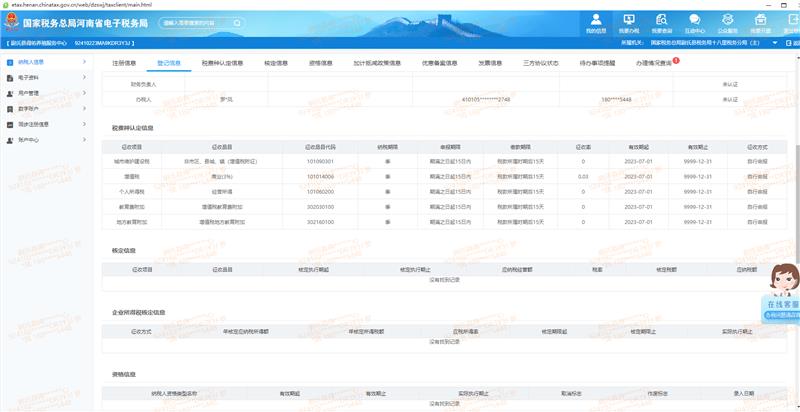Switch to the 注册信息 tab
Screen dimensions: 800x412
pos(124,62)
